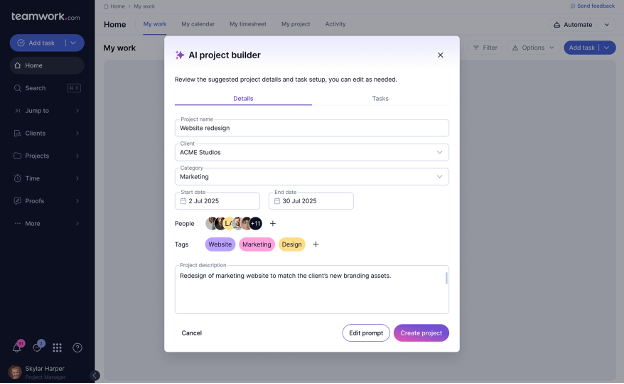Open the notifications bell icon
This screenshot has width=624, height=384.
(x=17, y=347)
